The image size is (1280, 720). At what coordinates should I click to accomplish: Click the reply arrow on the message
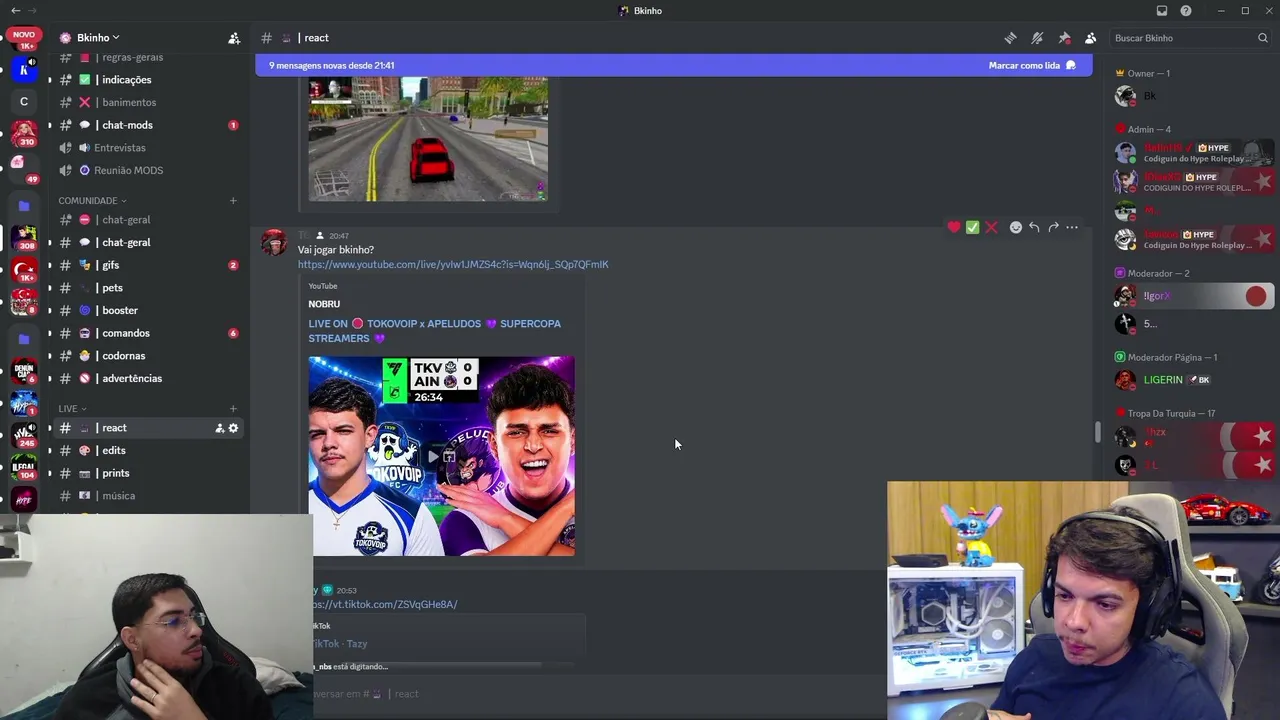[1034, 227]
